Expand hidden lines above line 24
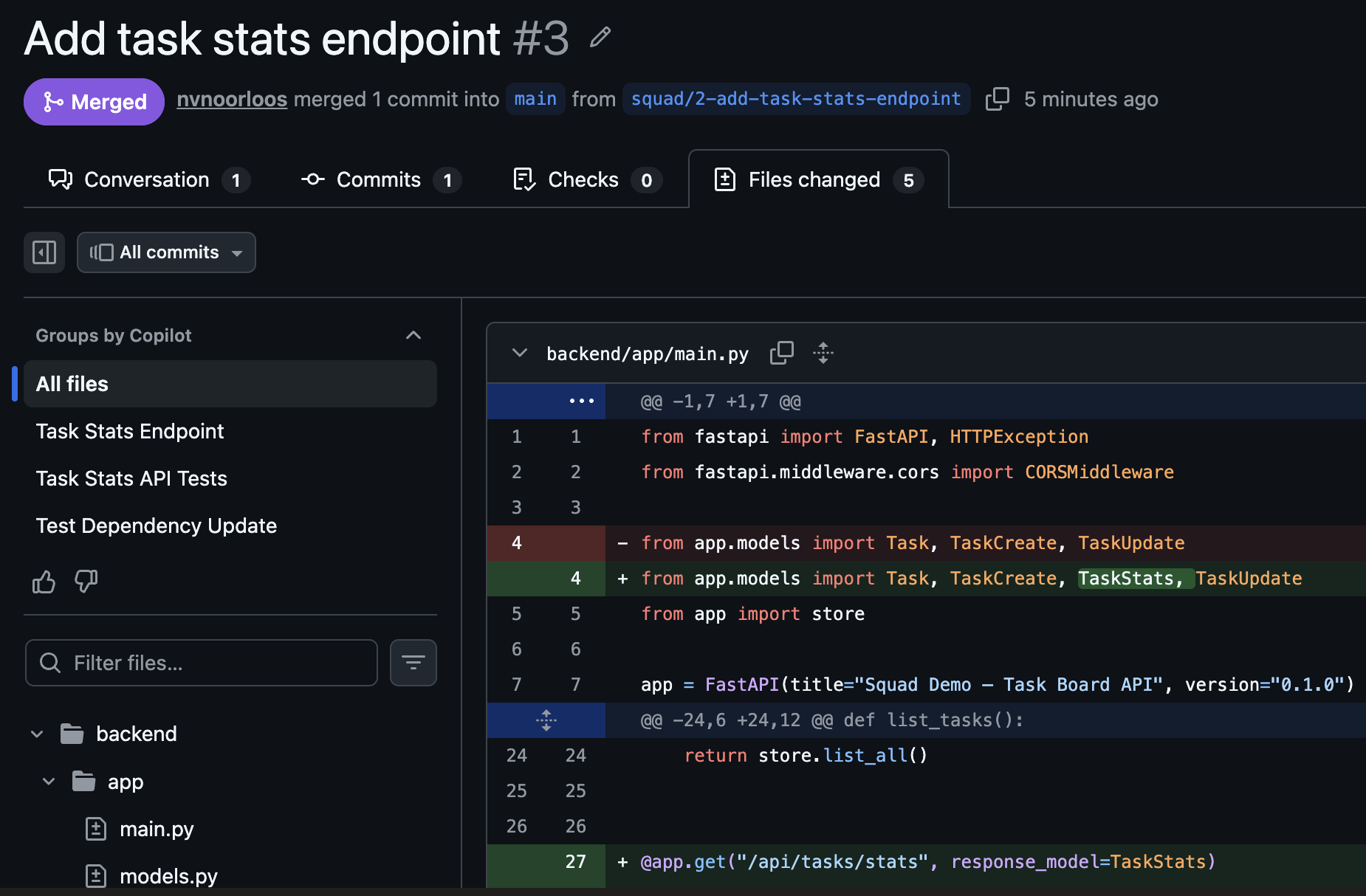This screenshot has width=1366, height=896. click(x=546, y=720)
